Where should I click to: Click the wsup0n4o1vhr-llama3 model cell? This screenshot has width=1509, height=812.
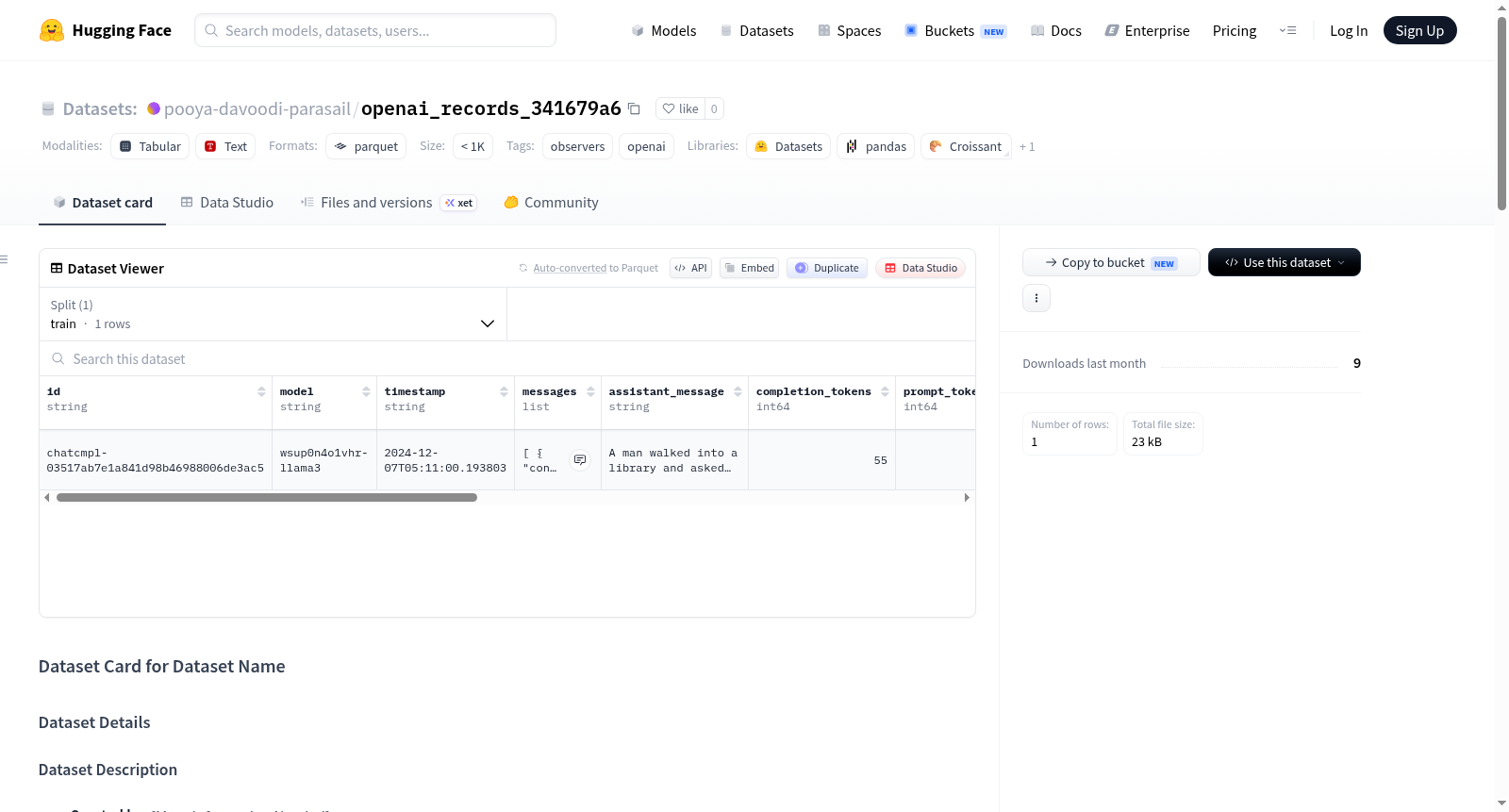tap(324, 460)
